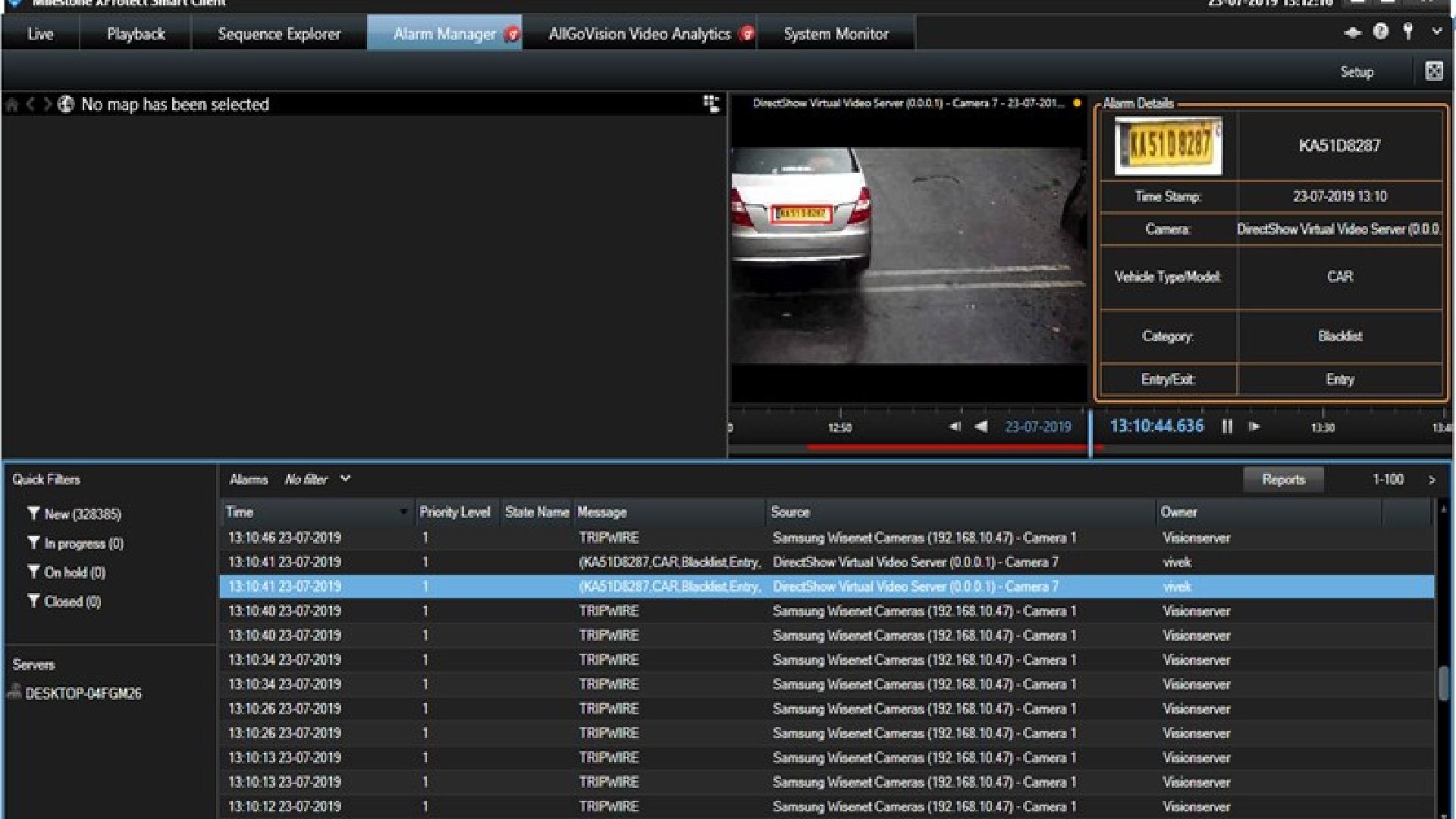Click the alarm list vertical scrollbar

click(x=1444, y=682)
